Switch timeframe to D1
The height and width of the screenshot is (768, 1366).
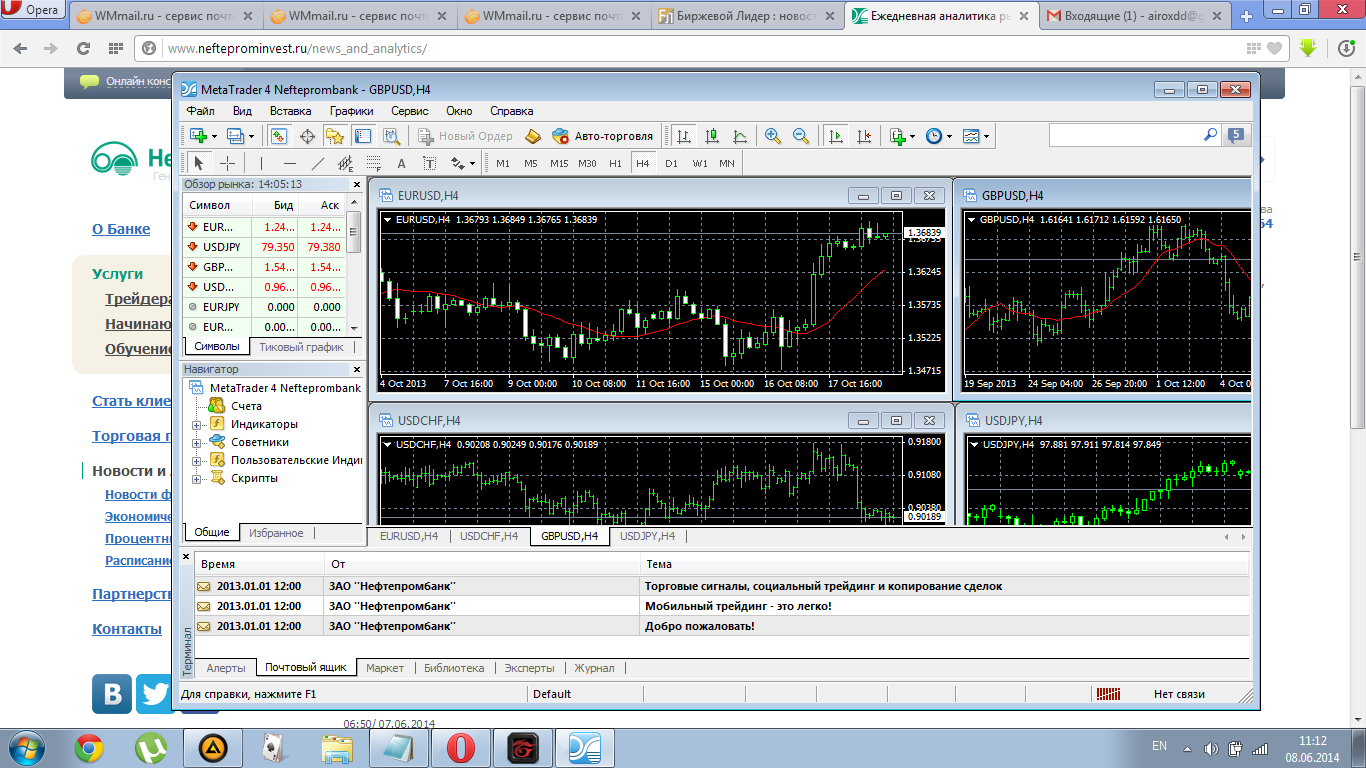coord(671,163)
